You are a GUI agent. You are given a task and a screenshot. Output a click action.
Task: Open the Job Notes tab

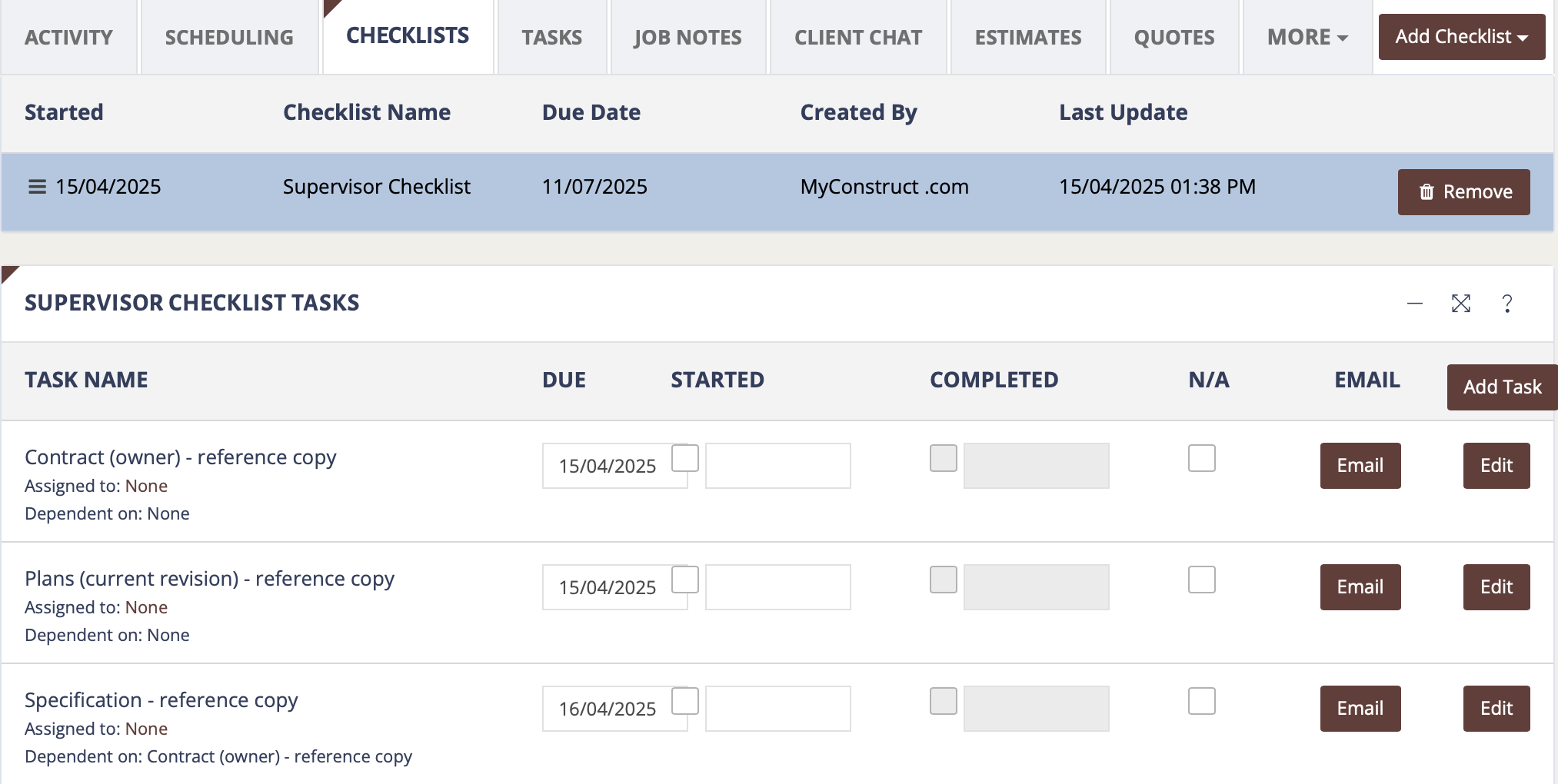tap(687, 37)
